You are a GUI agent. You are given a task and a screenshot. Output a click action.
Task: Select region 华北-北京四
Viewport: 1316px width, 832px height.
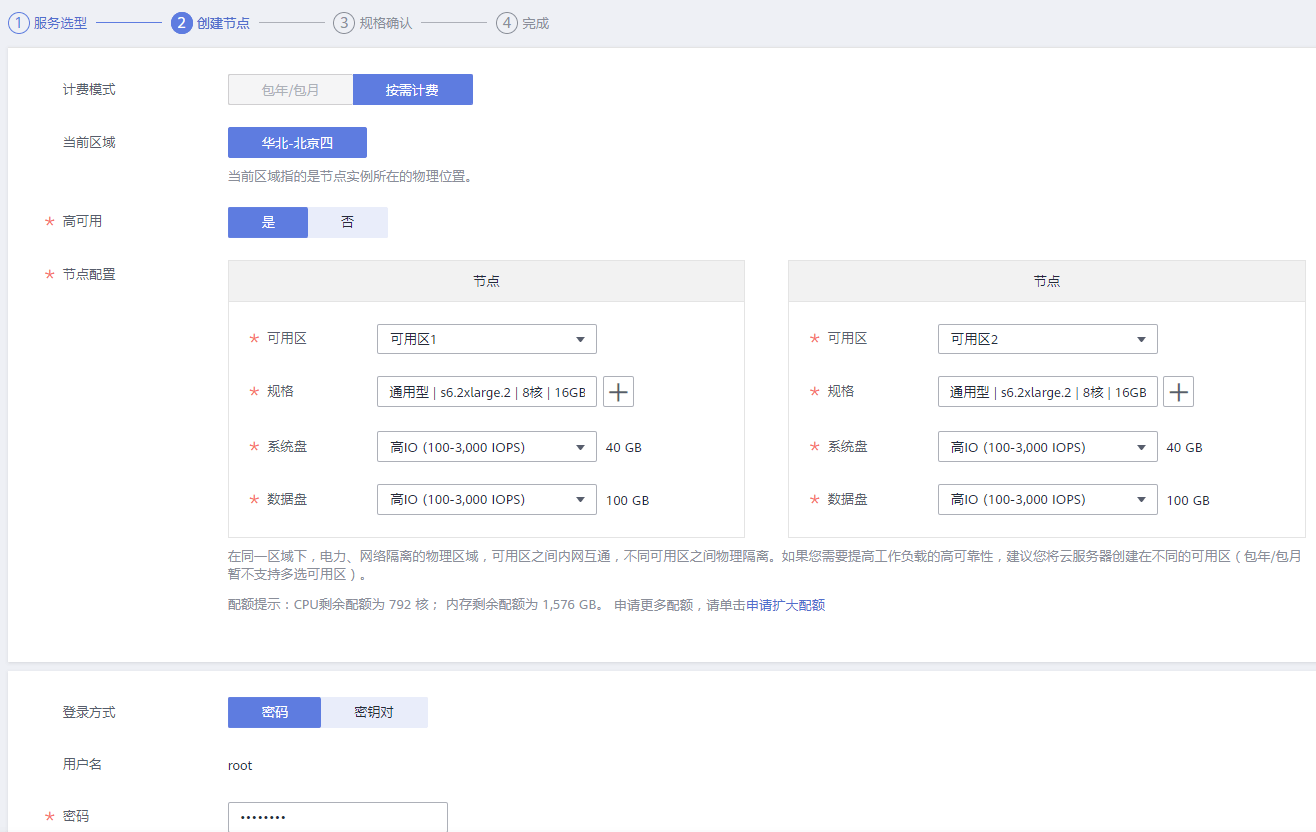pos(298,143)
